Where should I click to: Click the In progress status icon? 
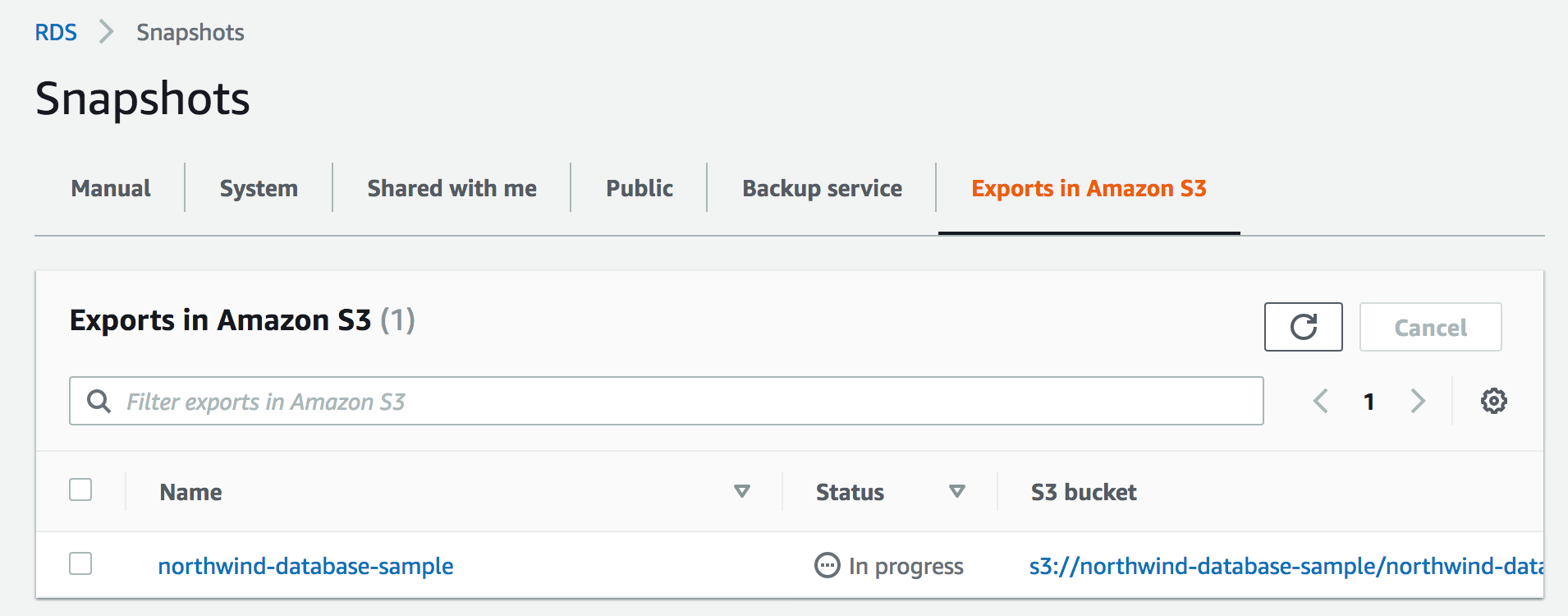tap(827, 566)
